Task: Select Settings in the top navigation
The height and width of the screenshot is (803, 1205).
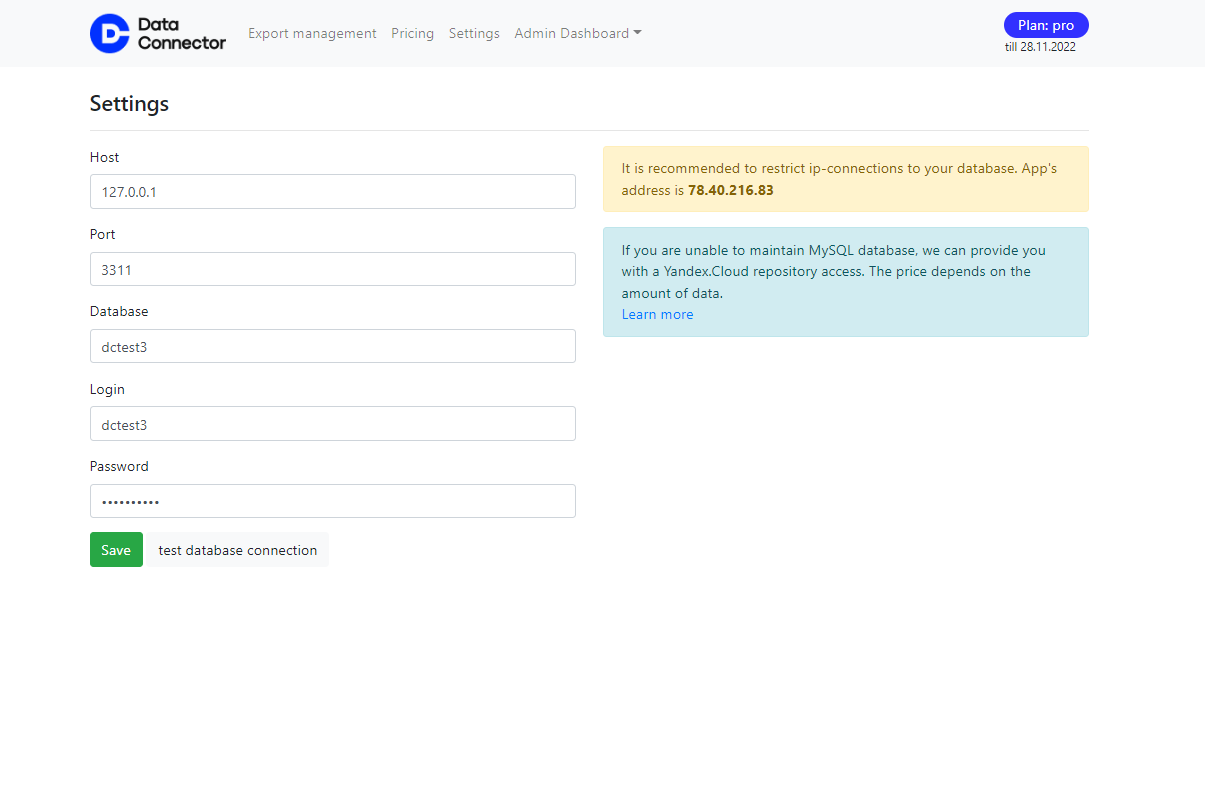Action: (x=474, y=33)
